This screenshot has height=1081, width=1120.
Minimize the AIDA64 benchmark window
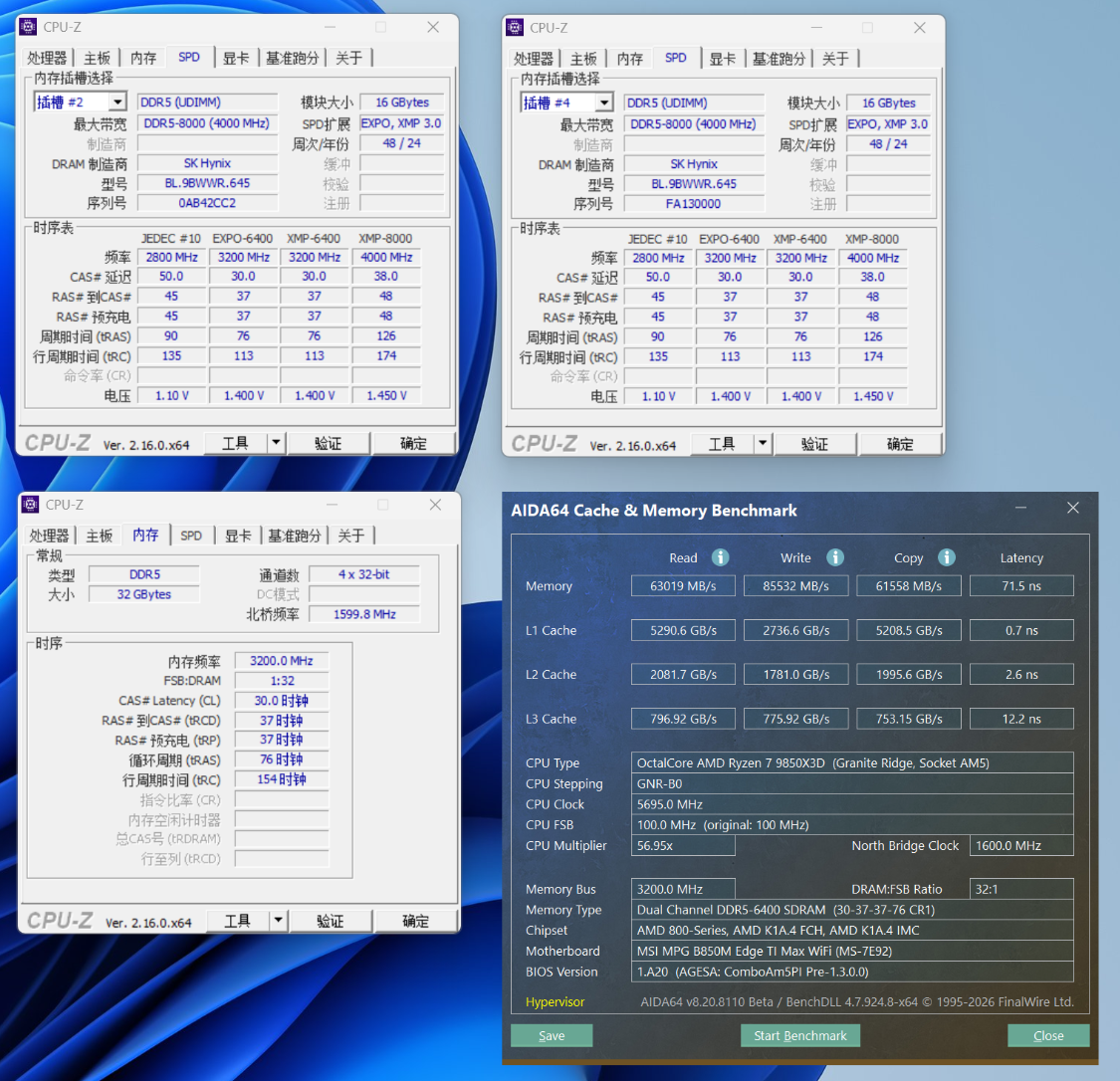[x=1020, y=508]
